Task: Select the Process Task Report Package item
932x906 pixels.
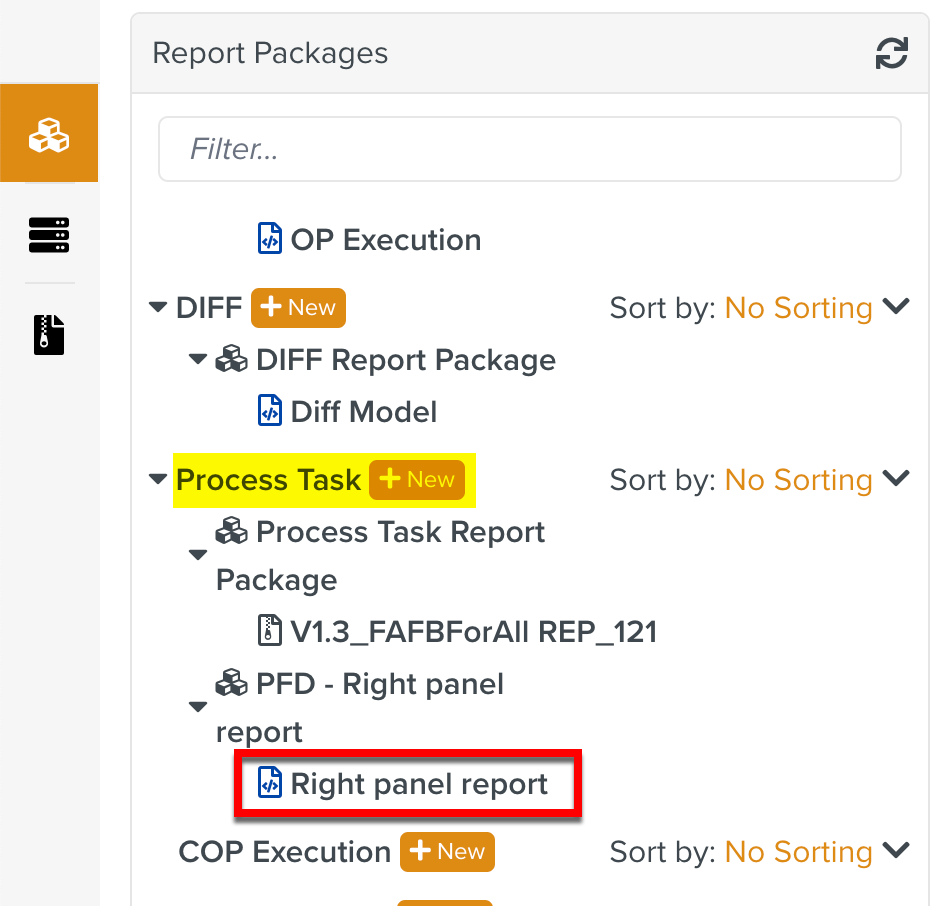Action: click(x=400, y=531)
